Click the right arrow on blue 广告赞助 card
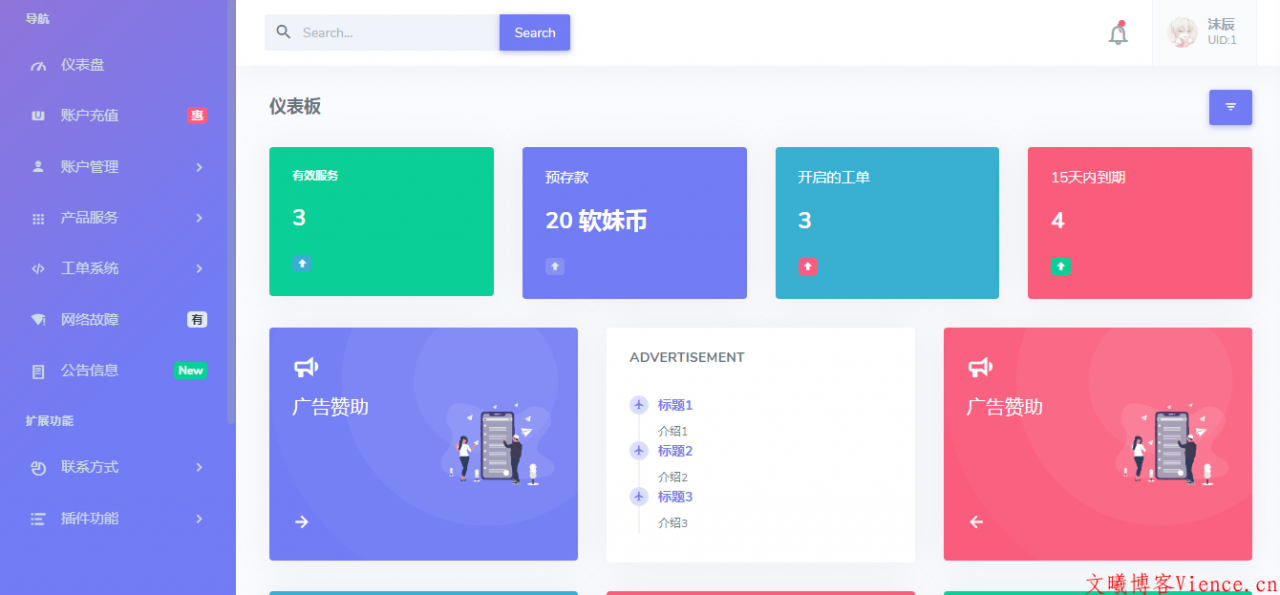The width and height of the screenshot is (1280, 595). click(x=301, y=522)
